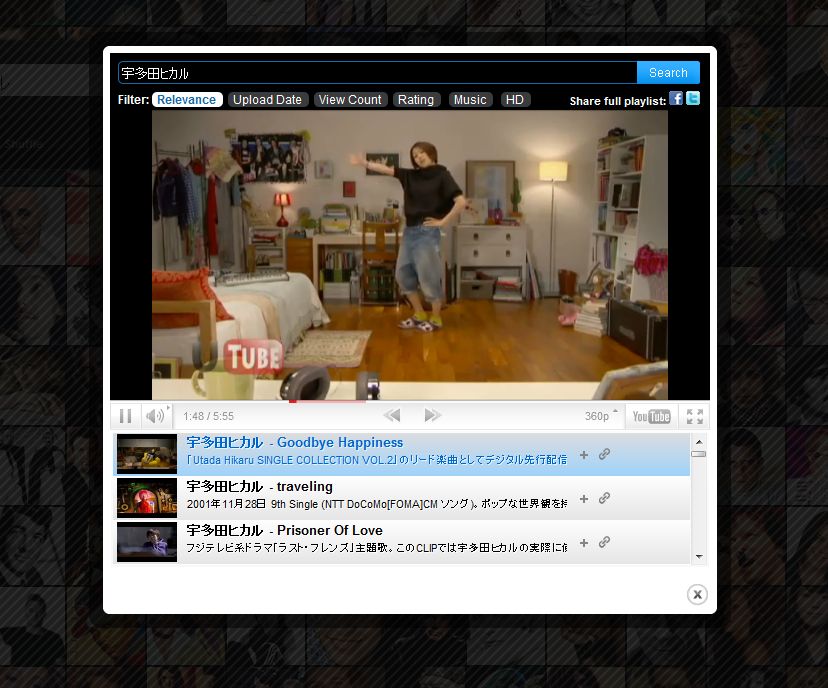Mute the video volume speaker icon
The width and height of the screenshot is (828, 688).
(156, 416)
